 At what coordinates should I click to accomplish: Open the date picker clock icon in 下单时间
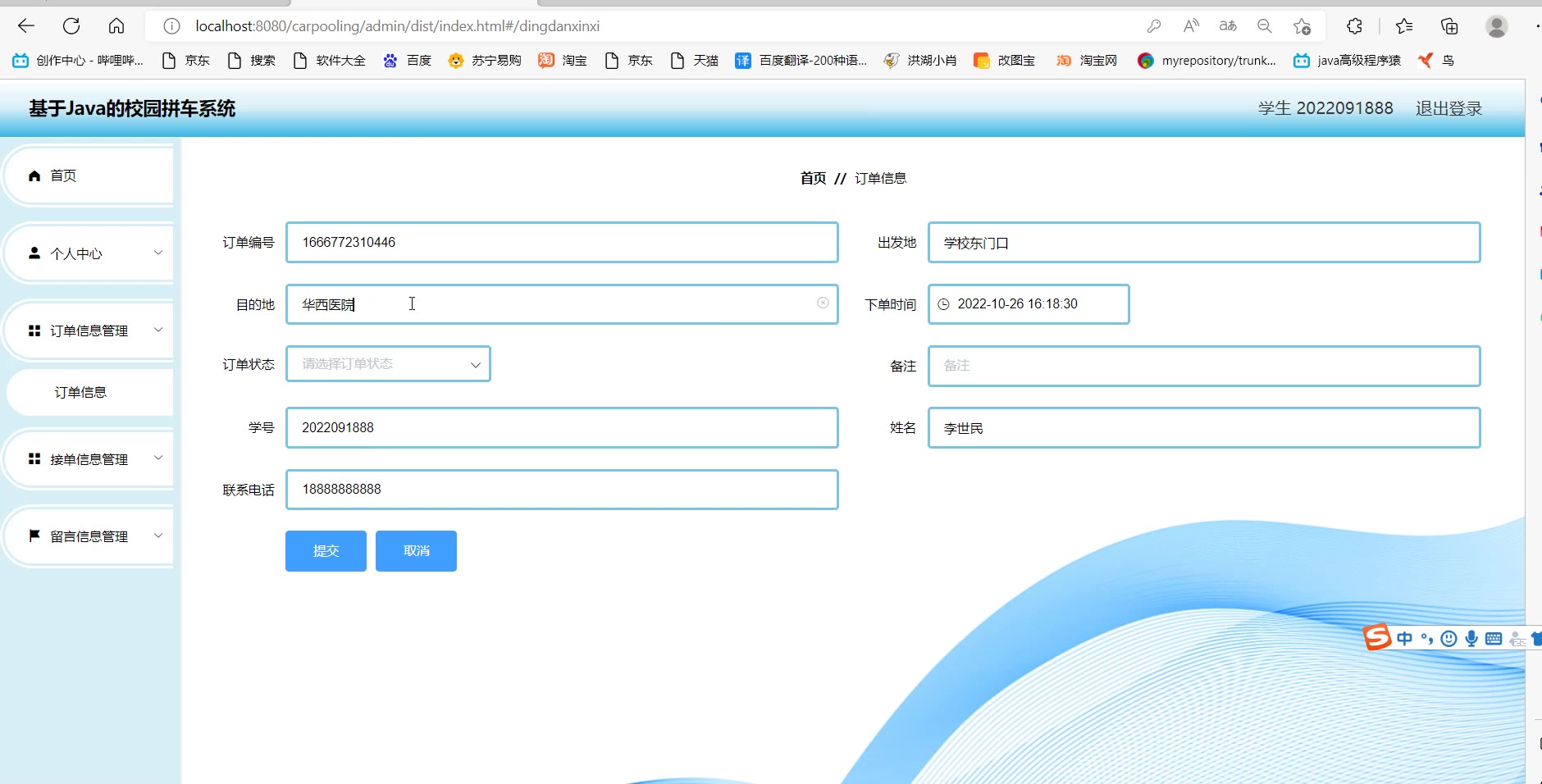point(943,304)
